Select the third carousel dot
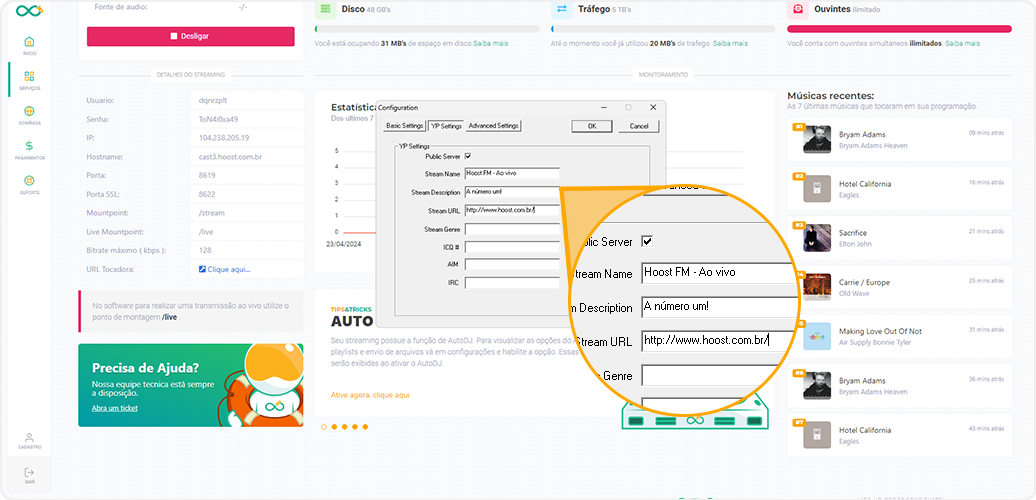Image resolution: width=1036 pixels, height=500 pixels. (345, 427)
